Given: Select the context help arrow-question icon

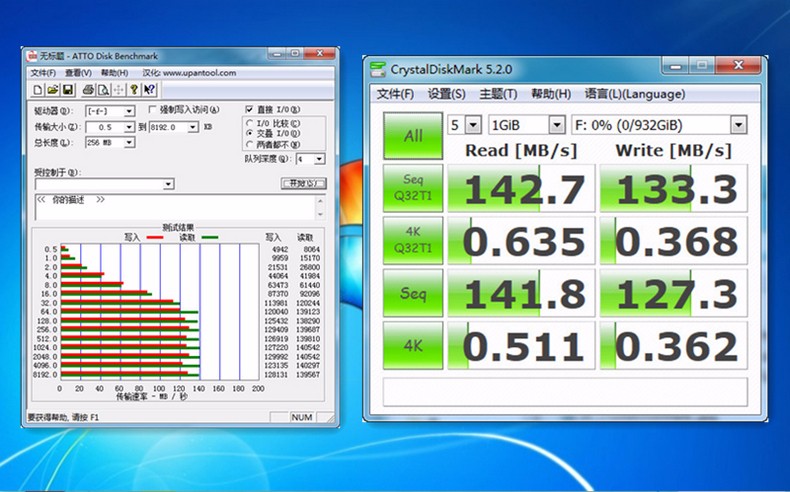Looking at the screenshot, I should [149, 90].
